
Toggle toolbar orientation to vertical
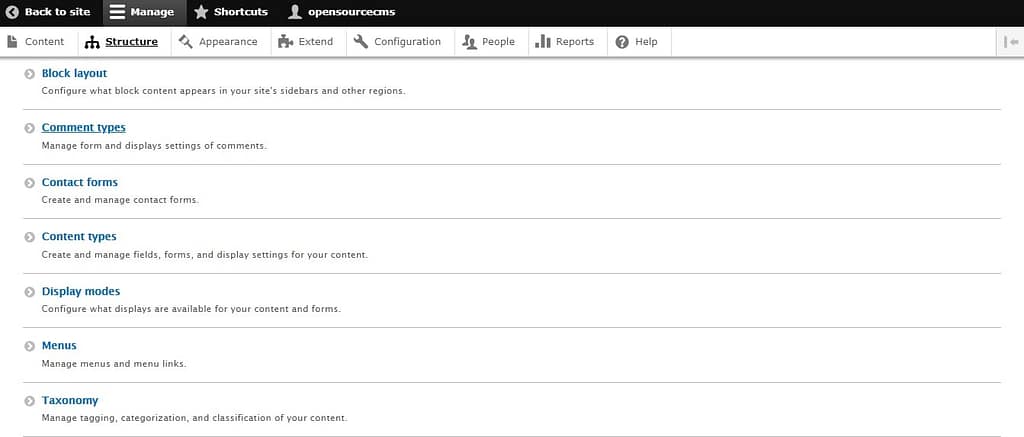coord(1010,42)
